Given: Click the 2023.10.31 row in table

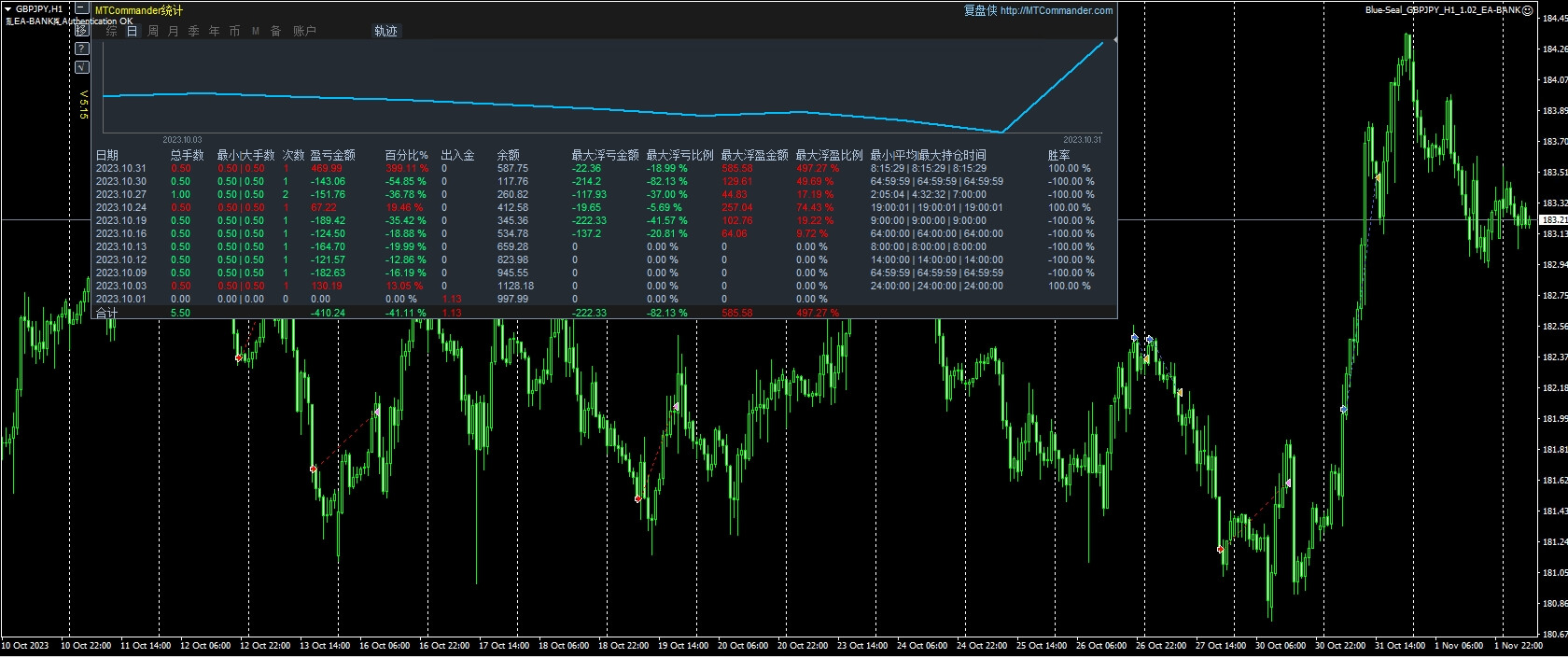Looking at the screenshot, I should click(x=121, y=169).
